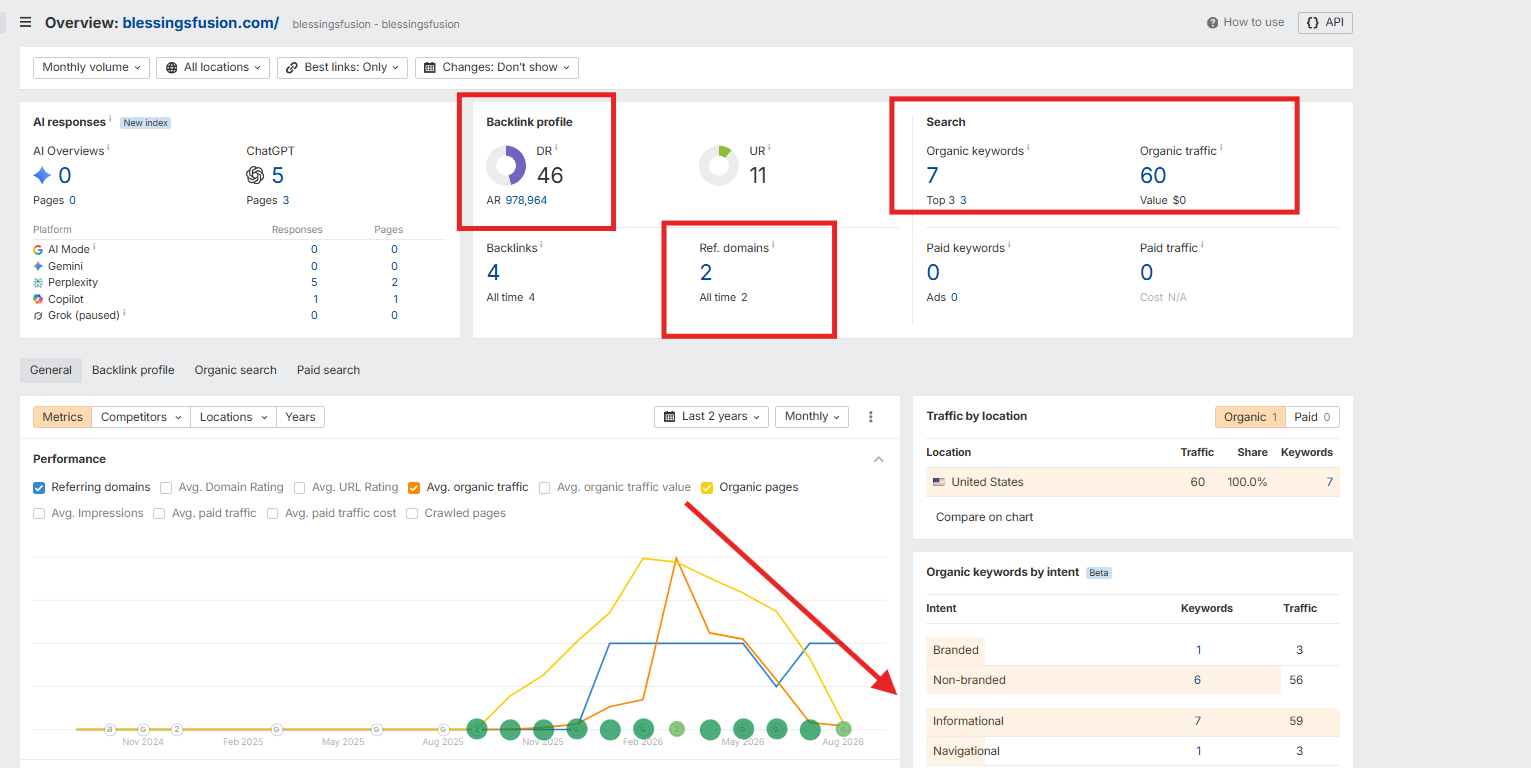Click the DR donut chart icon
The height and width of the screenshot is (768, 1531).
pyautogui.click(x=506, y=166)
